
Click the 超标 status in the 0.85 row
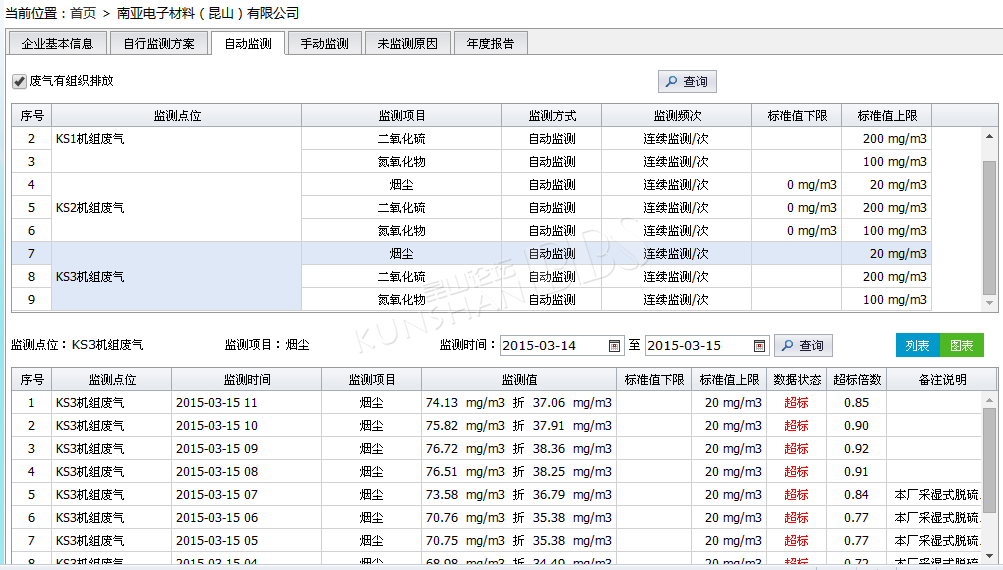coord(796,402)
